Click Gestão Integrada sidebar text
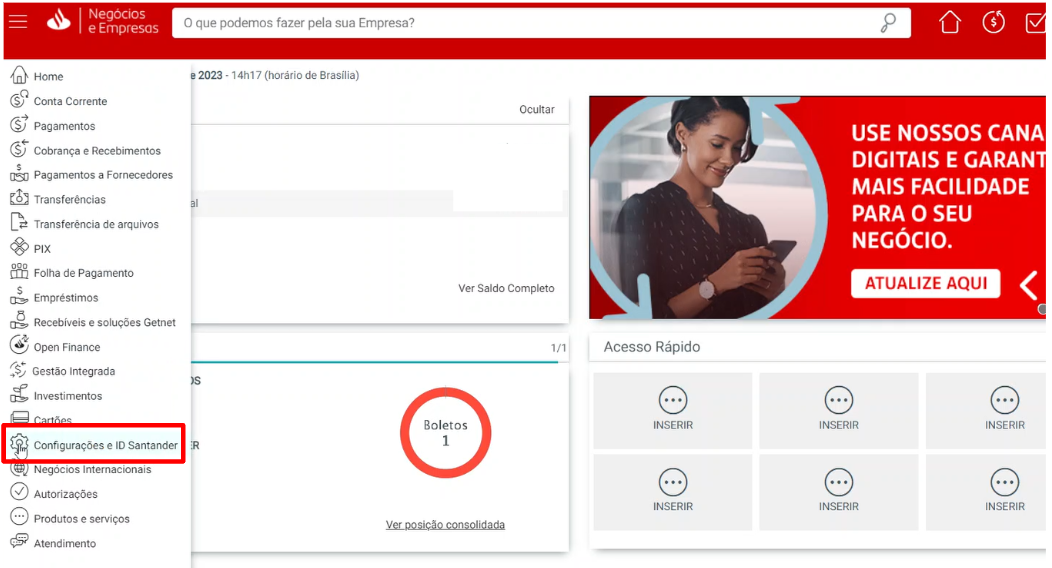 click(x=74, y=372)
